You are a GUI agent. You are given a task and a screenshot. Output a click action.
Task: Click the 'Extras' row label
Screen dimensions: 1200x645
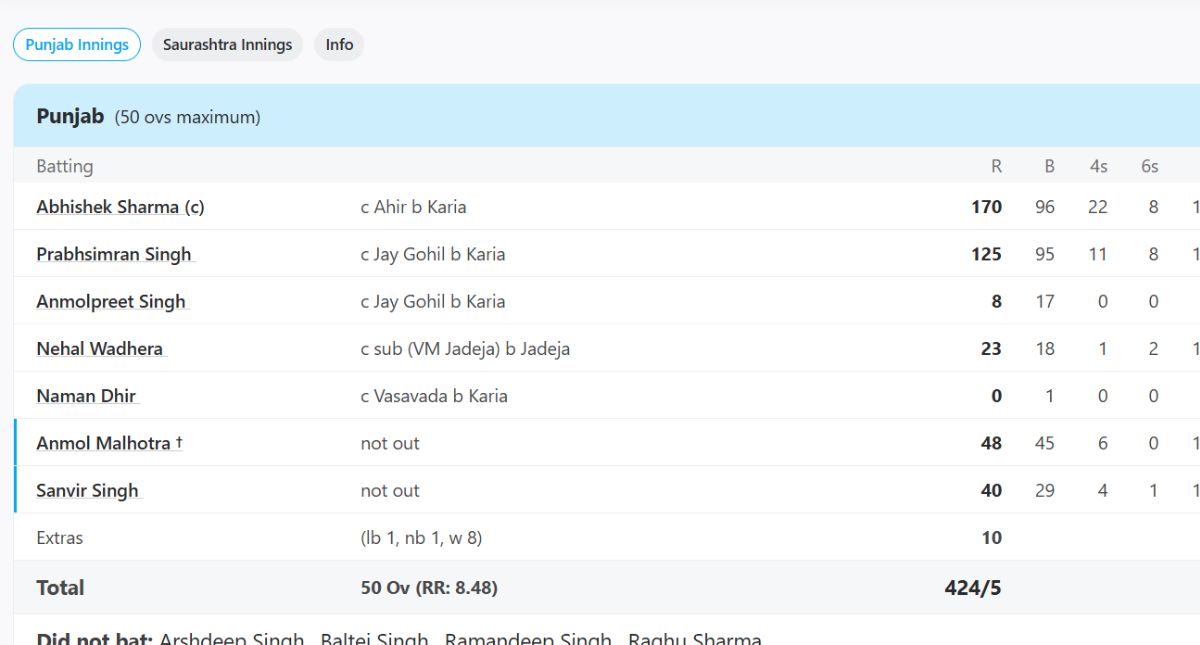[x=60, y=538]
